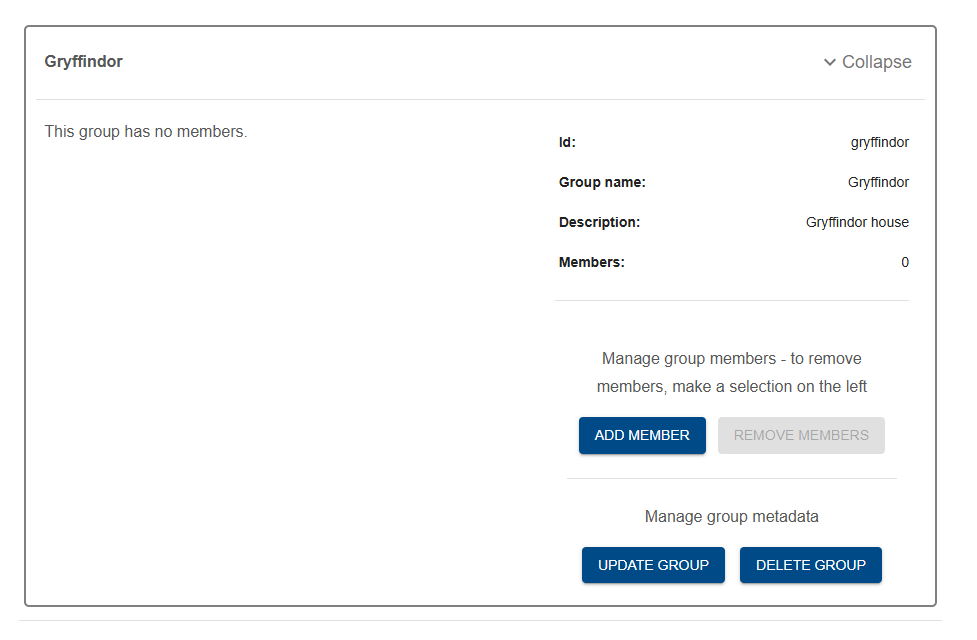Click the 'Group name:' label
The height and width of the screenshot is (640, 977).
click(x=602, y=182)
